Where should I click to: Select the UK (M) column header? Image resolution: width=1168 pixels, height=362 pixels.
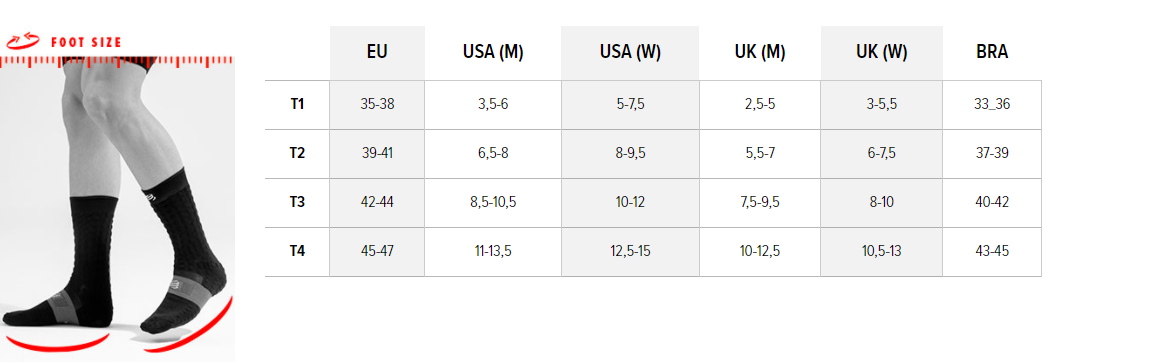[x=760, y=53]
